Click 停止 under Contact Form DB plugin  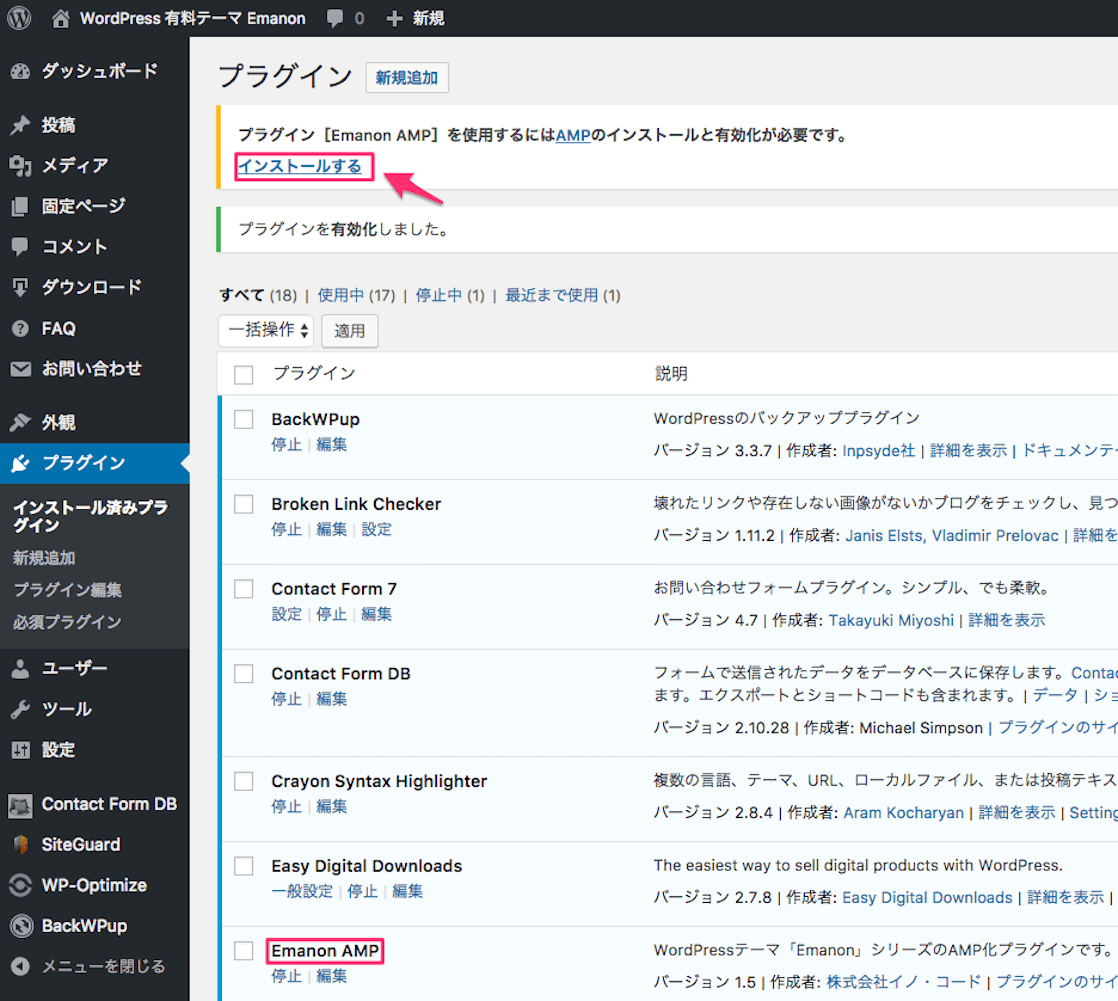tap(287, 699)
